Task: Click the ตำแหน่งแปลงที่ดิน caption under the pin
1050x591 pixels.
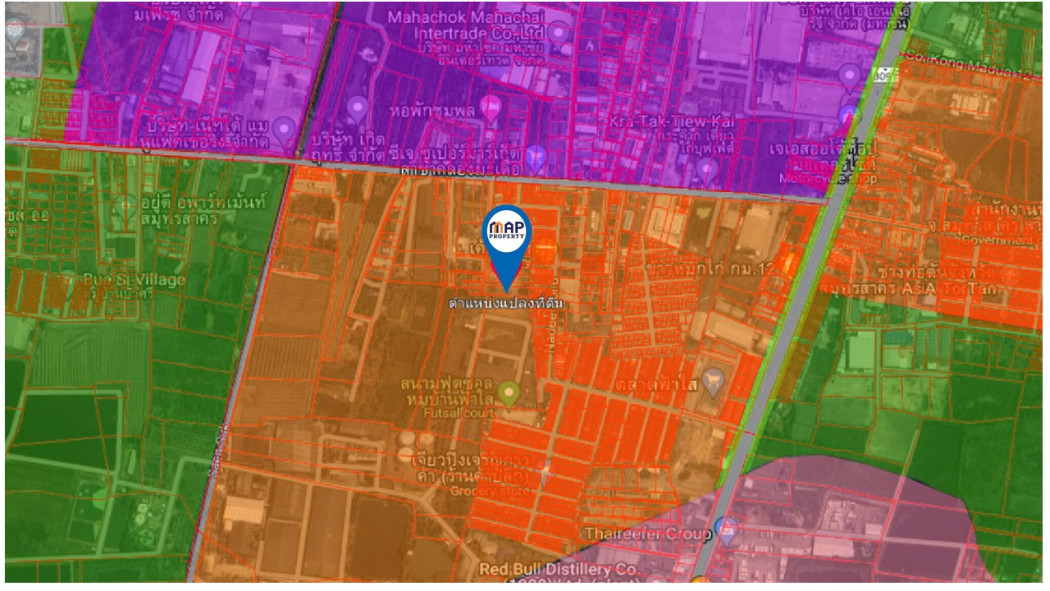Action: pos(506,303)
